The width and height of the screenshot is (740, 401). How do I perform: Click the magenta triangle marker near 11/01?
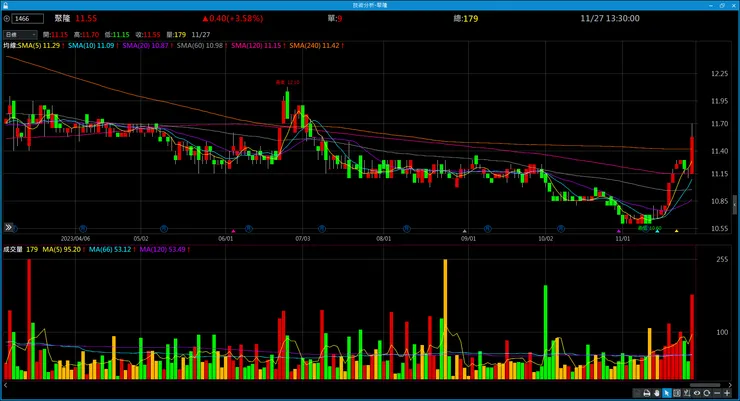click(x=619, y=231)
